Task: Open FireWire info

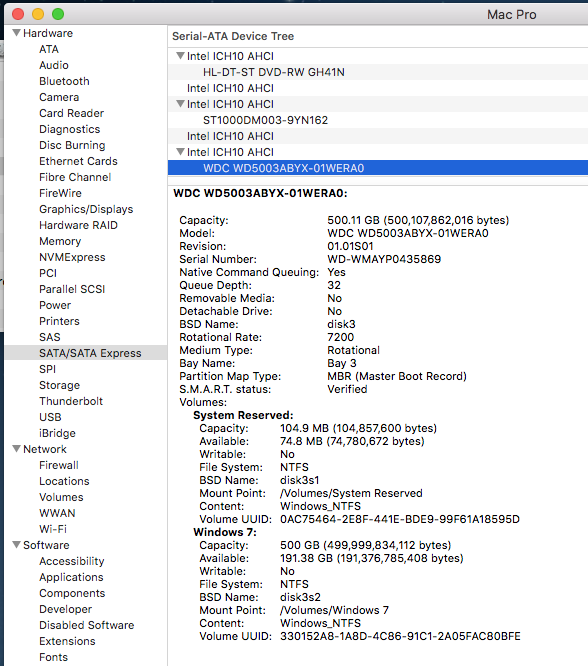Action: tap(60, 193)
